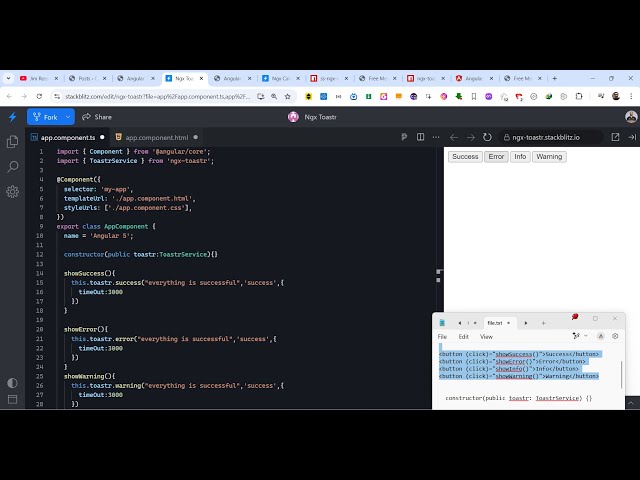Viewport: 640px width, 480px height.
Task: Toggle the bottom panel layout icon
Action: pos(12,401)
